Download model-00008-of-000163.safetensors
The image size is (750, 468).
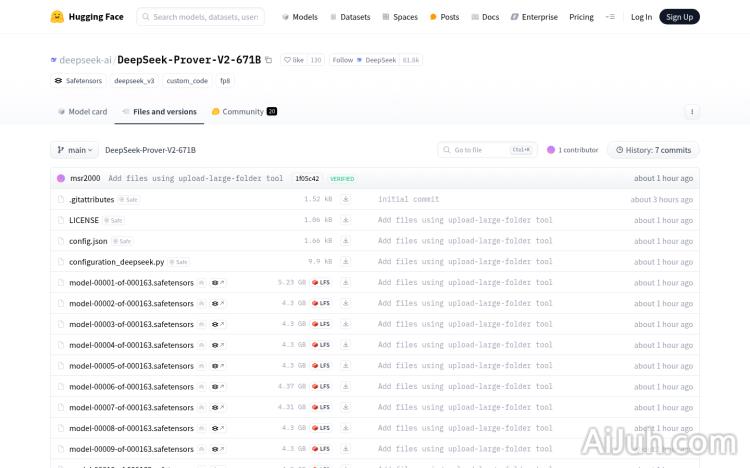345,428
